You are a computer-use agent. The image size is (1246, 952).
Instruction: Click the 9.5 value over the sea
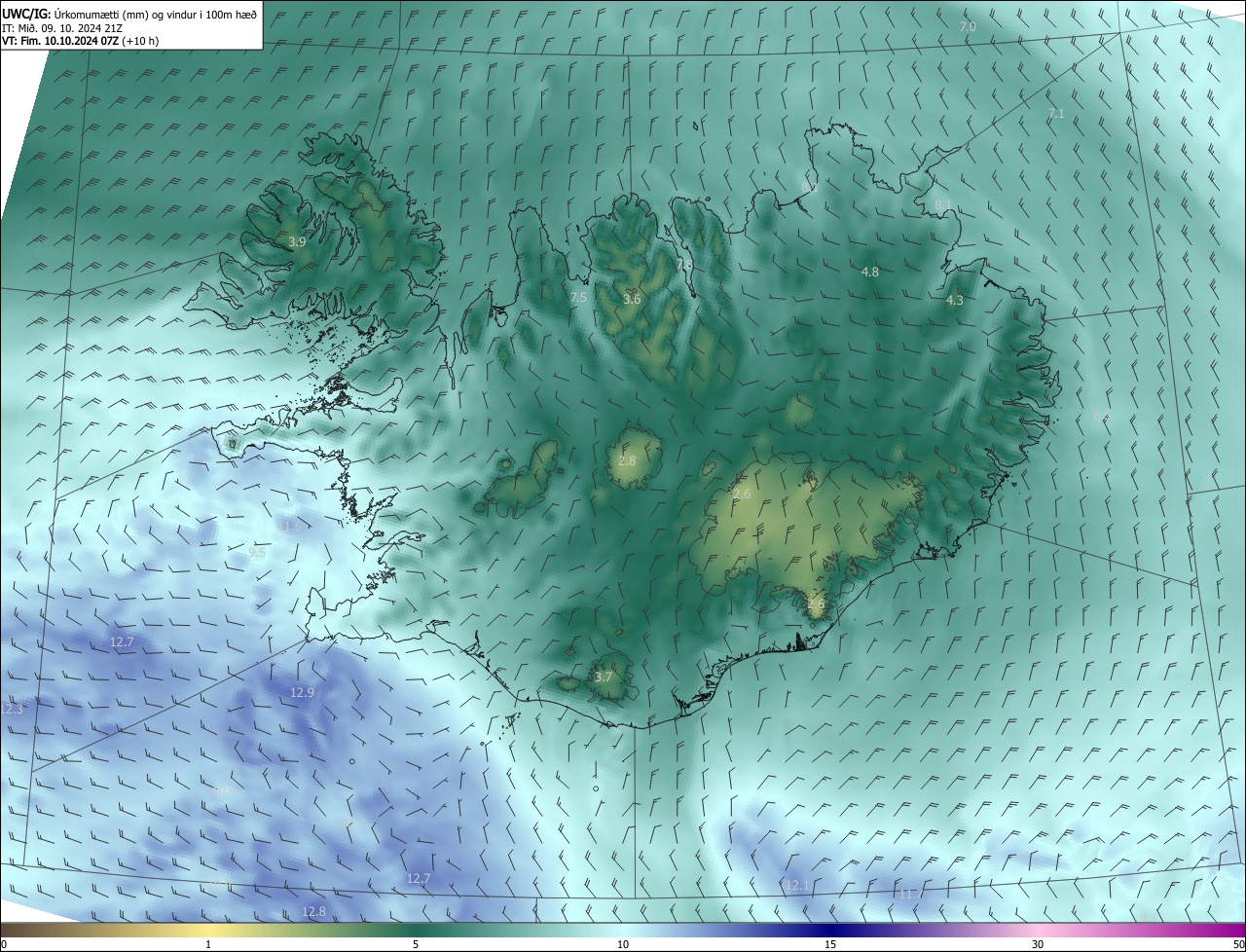pos(257,552)
